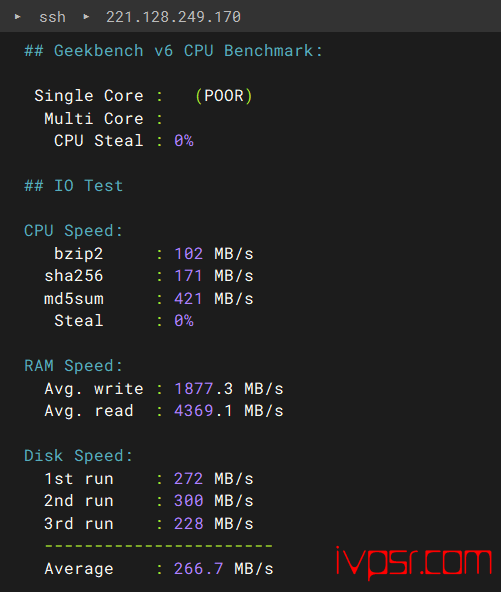Click the (POOR) rating text
Image resolution: width=501 pixels, height=592 pixels.
pyautogui.click(x=224, y=96)
